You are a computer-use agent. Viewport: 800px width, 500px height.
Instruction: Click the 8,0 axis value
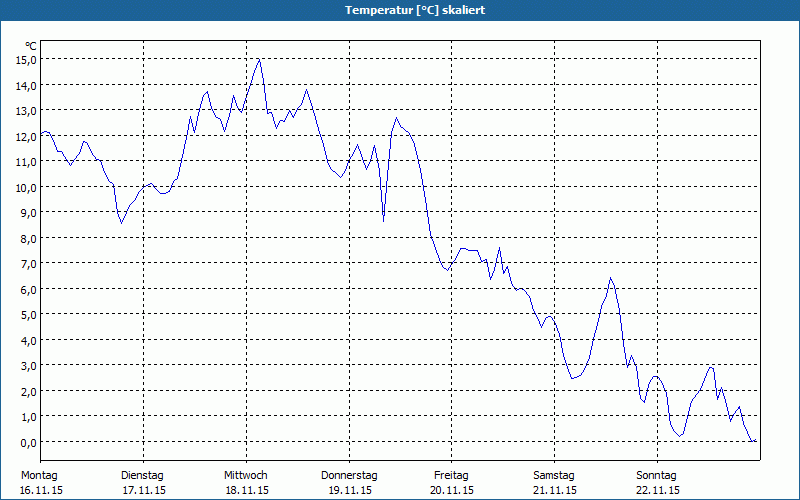coord(30,238)
